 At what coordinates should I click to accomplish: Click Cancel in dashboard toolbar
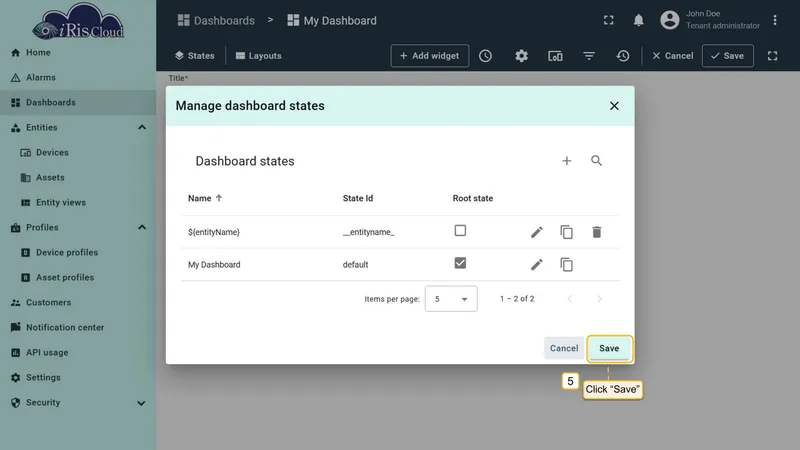(672, 56)
